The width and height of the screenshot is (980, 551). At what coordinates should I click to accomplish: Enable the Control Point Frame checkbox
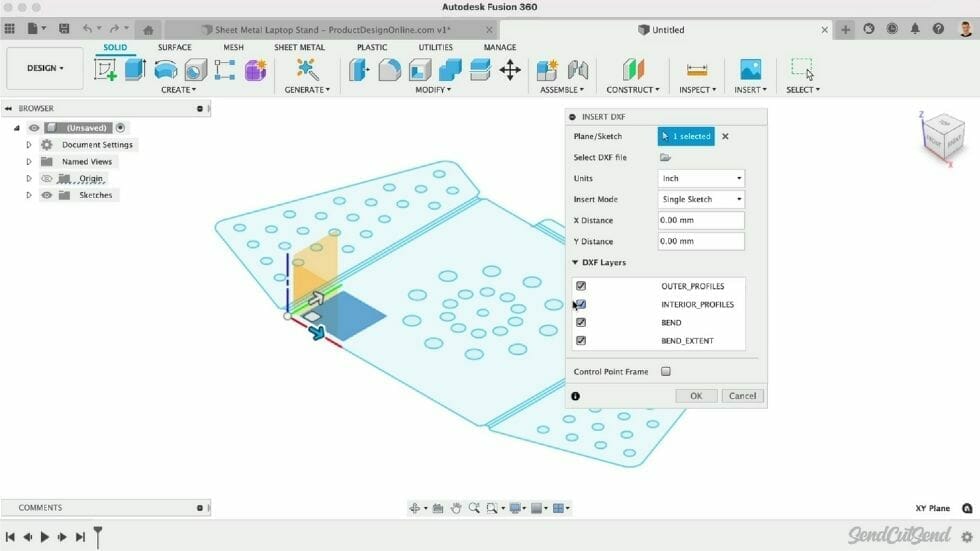point(666,372)
